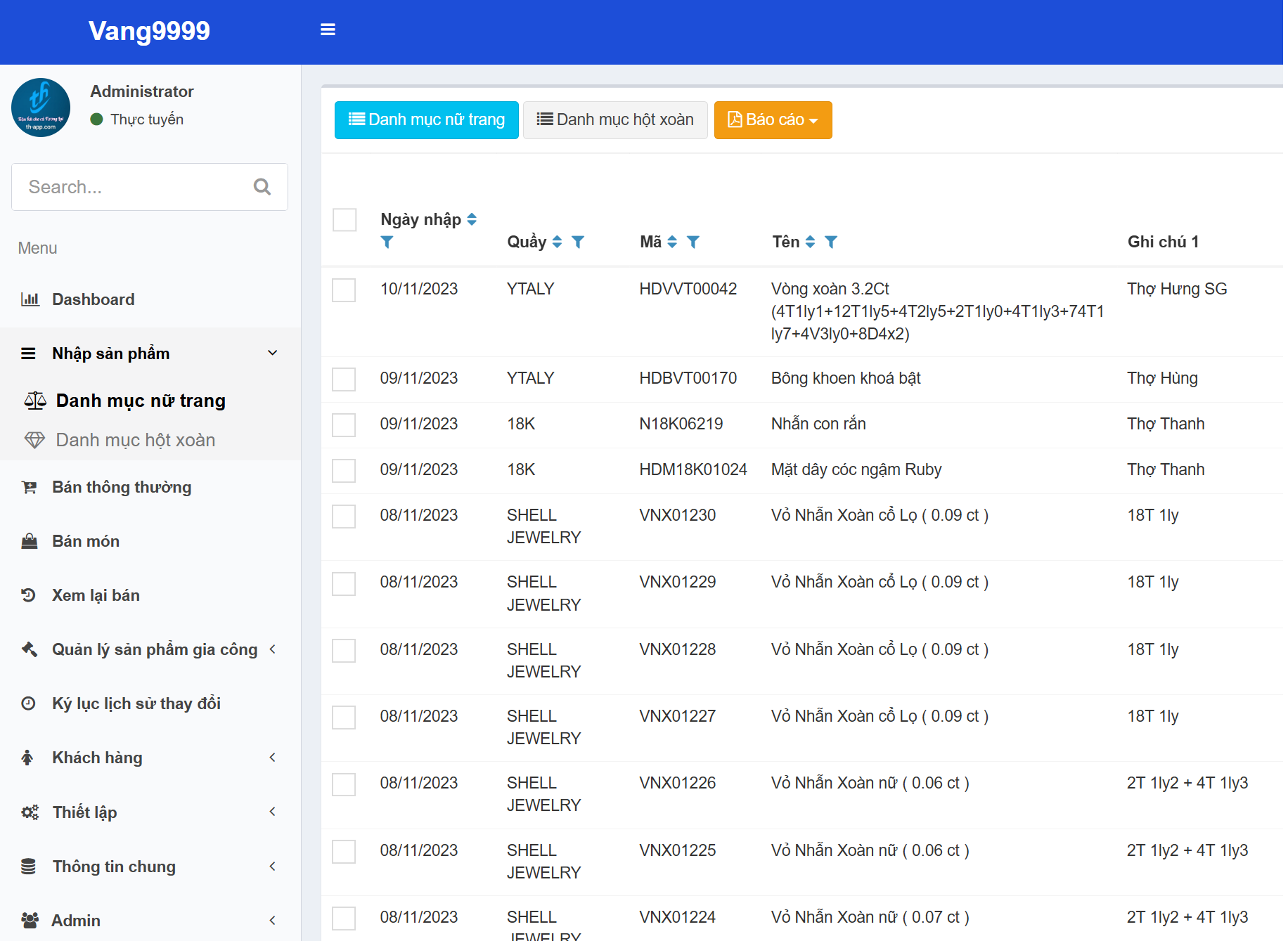
Task: Click the balance scale icon in sidebar
Action: (35, 401)
